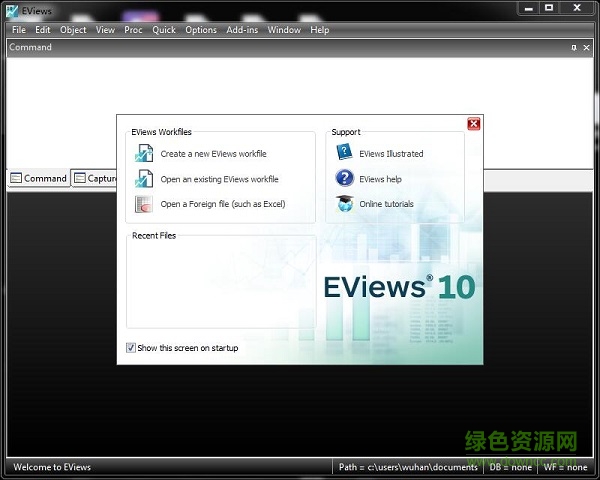Click the Create a new EViews workfile icon
This screenshot has height=480, width=600.
[x=144, y=153]
